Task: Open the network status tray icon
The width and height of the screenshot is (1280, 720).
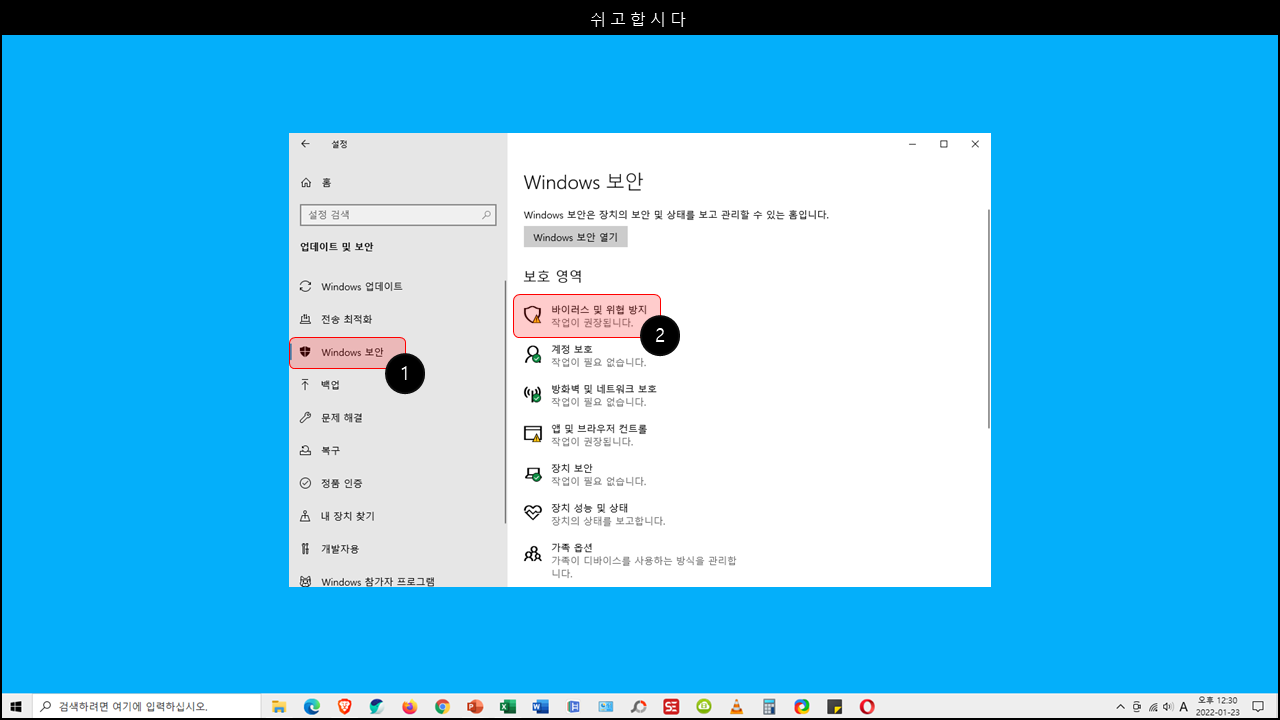Action: pyautogui.click(x=1153, y=706)
